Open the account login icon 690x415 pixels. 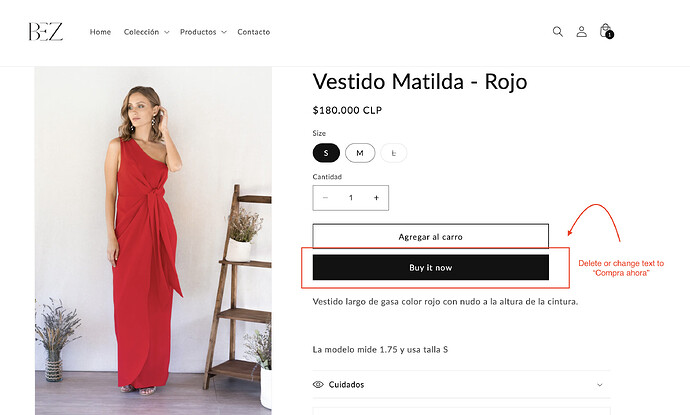point(581,32)
